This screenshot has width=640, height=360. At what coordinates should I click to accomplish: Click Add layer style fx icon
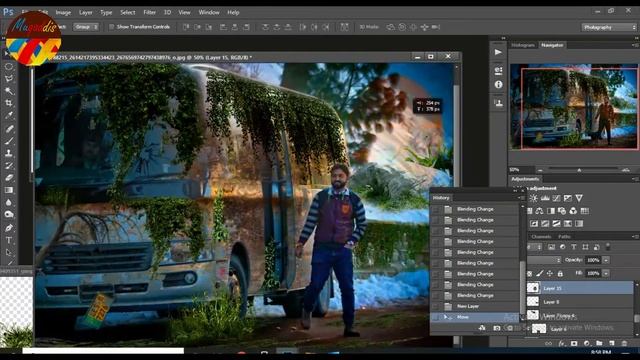[561, 344]
